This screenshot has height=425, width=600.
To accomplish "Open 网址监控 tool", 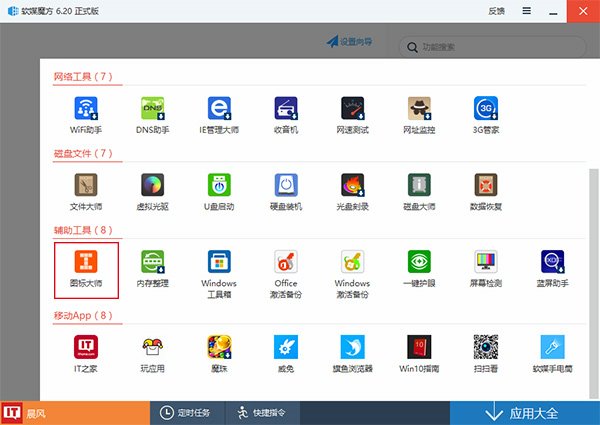I will [419, 115].
